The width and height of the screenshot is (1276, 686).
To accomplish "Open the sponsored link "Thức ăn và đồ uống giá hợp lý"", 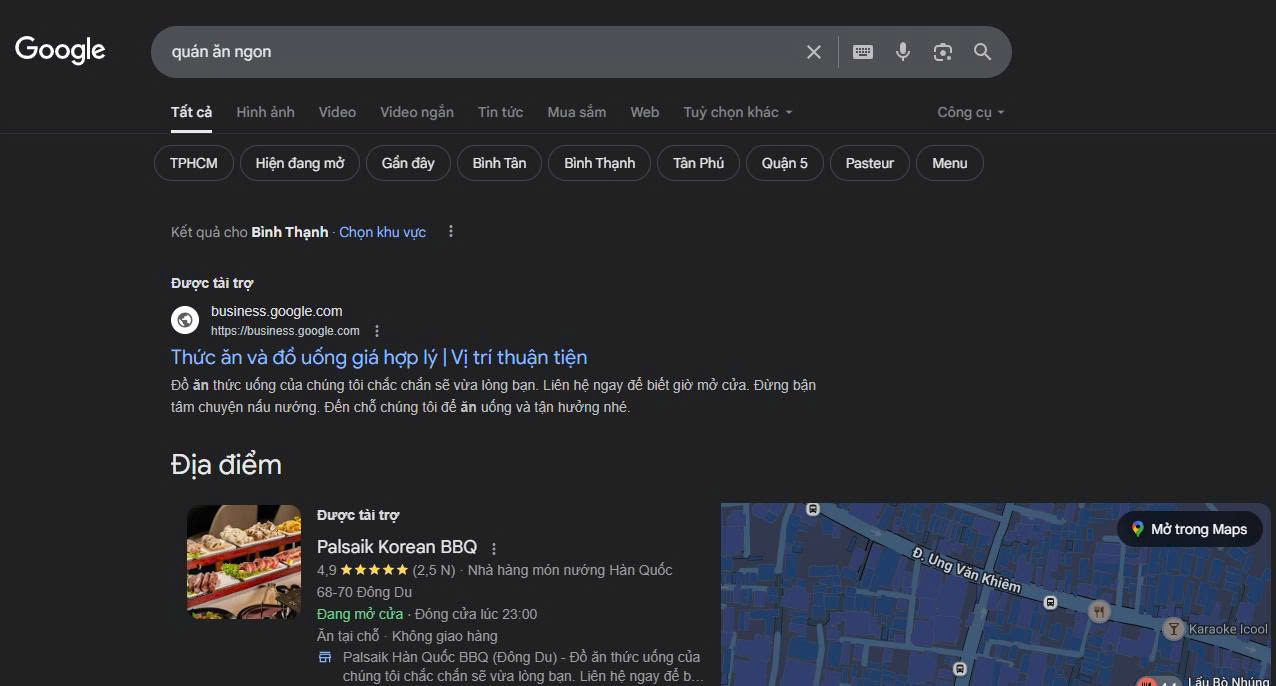I will click(x=379, y=357).
